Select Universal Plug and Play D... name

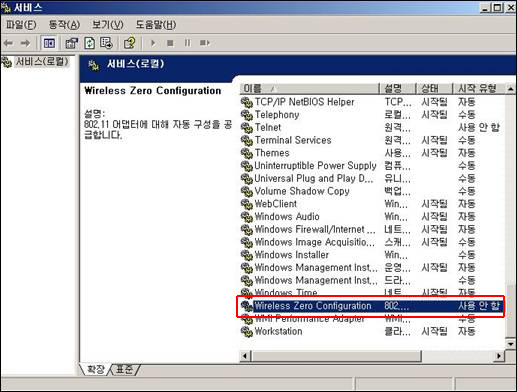coord(314,178)
